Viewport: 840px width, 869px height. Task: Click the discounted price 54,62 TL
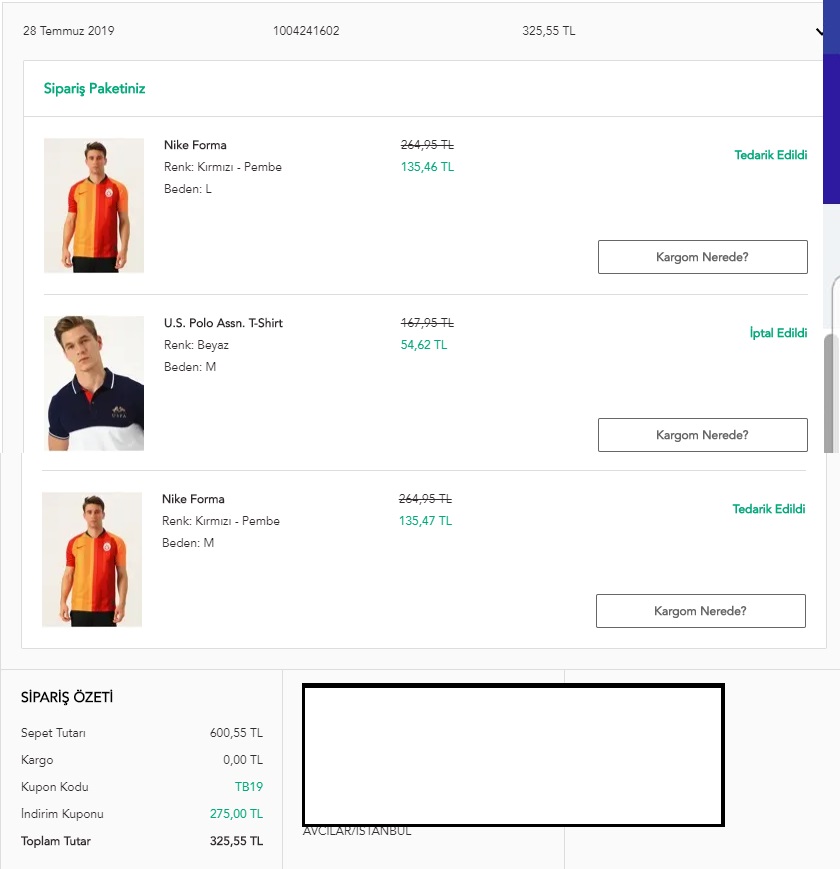coord(424,345)
